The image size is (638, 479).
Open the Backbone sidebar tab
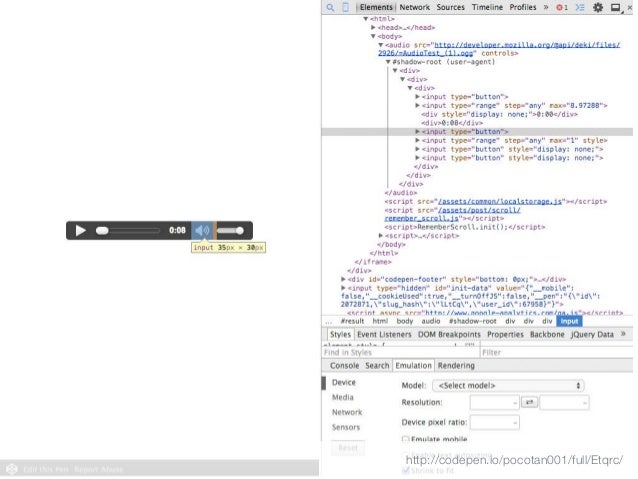click(547, 334)
